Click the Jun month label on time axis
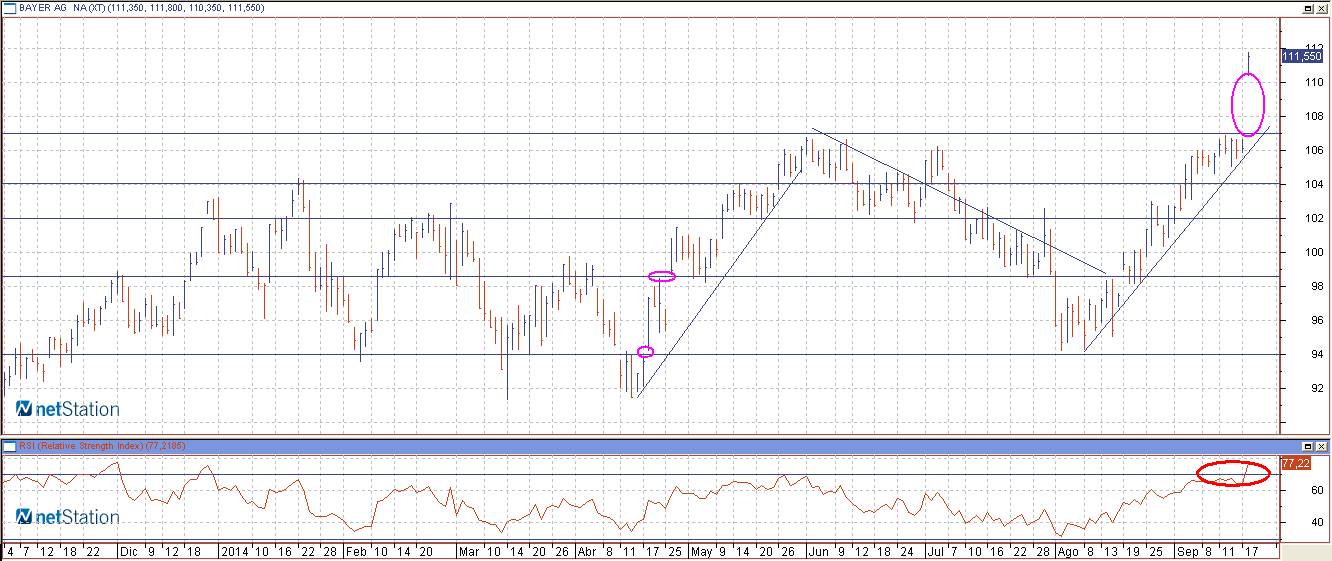1332x561 pixels. coord(817,551)
